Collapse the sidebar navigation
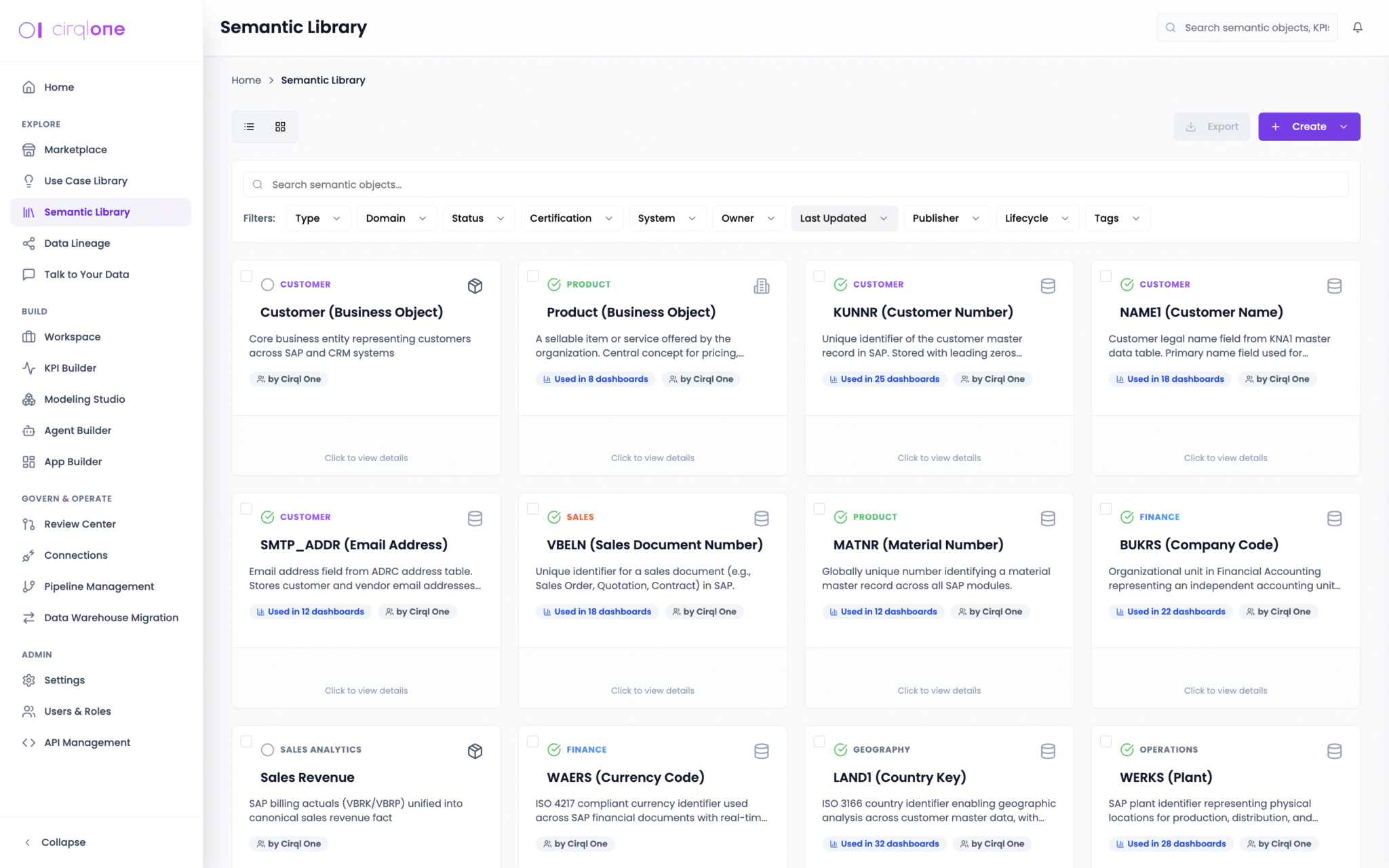The height and width of the screenshot is (868, 1389). pyautogui.click(x=54, y=842)
